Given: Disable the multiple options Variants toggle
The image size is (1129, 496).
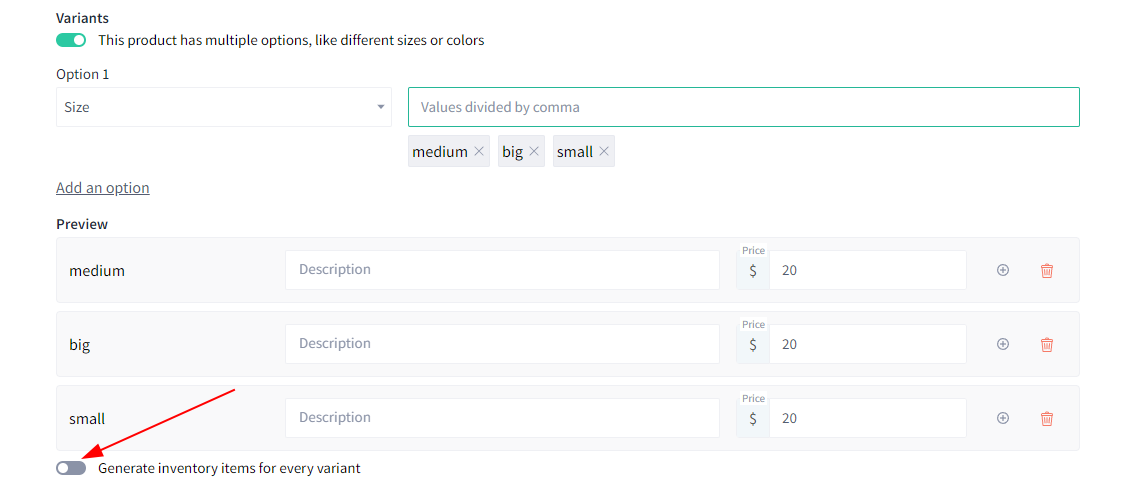Looking at the screenshot, I should point(71,40).
